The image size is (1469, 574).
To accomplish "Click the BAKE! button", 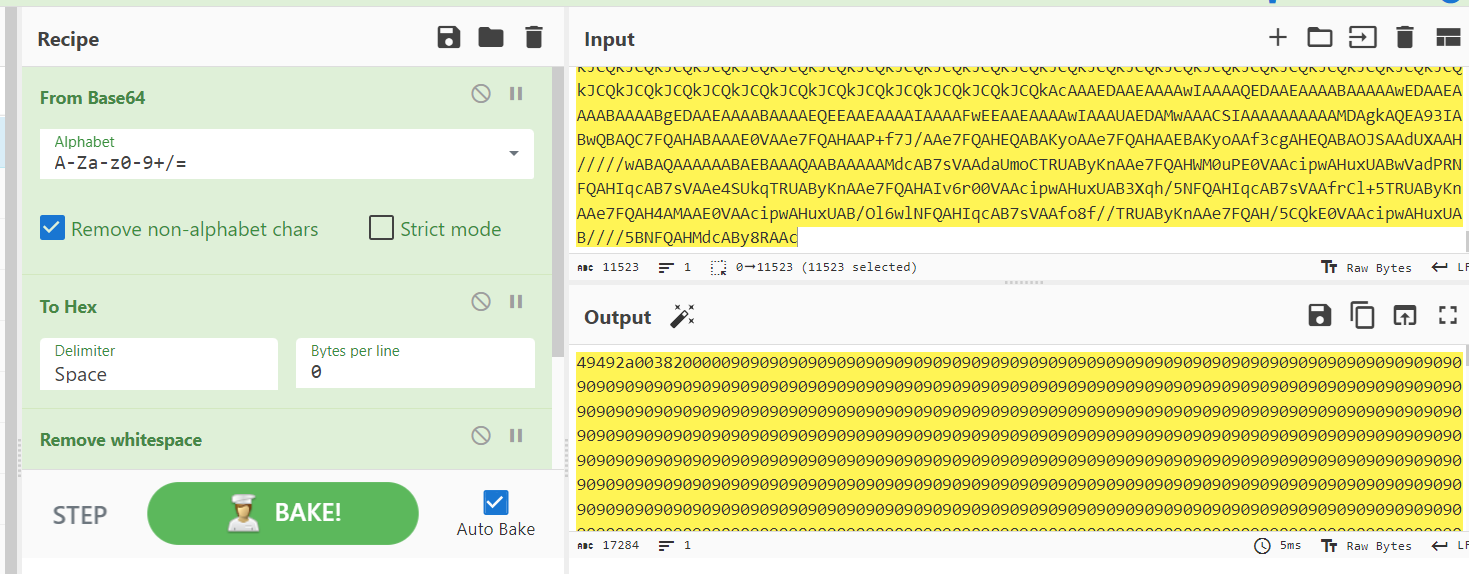I will tap(283, 513).
